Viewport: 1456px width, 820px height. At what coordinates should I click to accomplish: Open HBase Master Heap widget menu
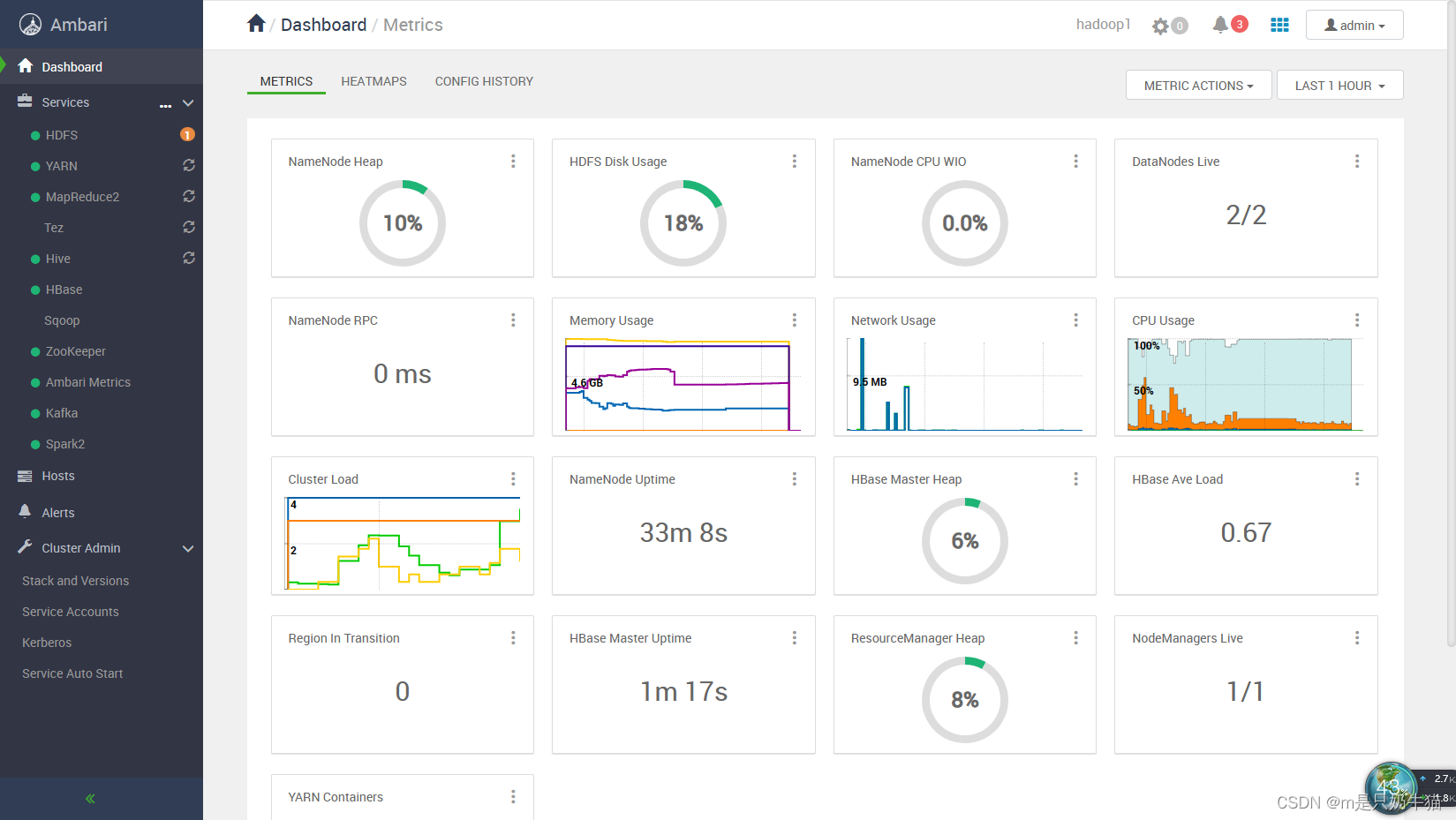1075,478
